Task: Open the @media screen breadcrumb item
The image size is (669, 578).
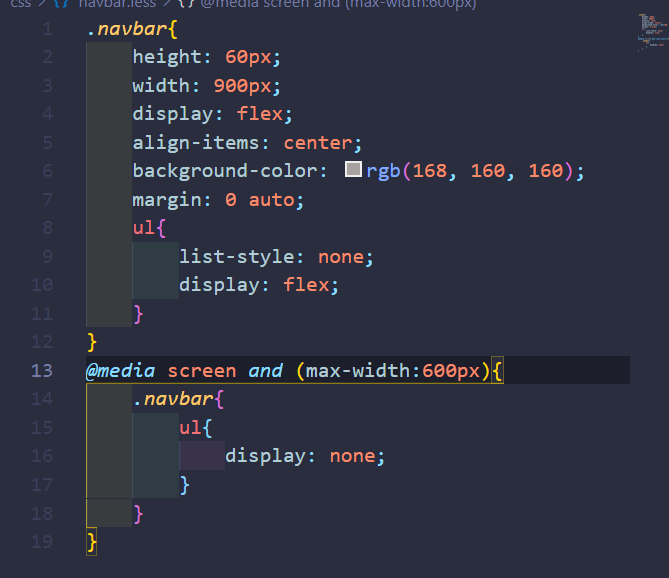Action: (338, 4)
